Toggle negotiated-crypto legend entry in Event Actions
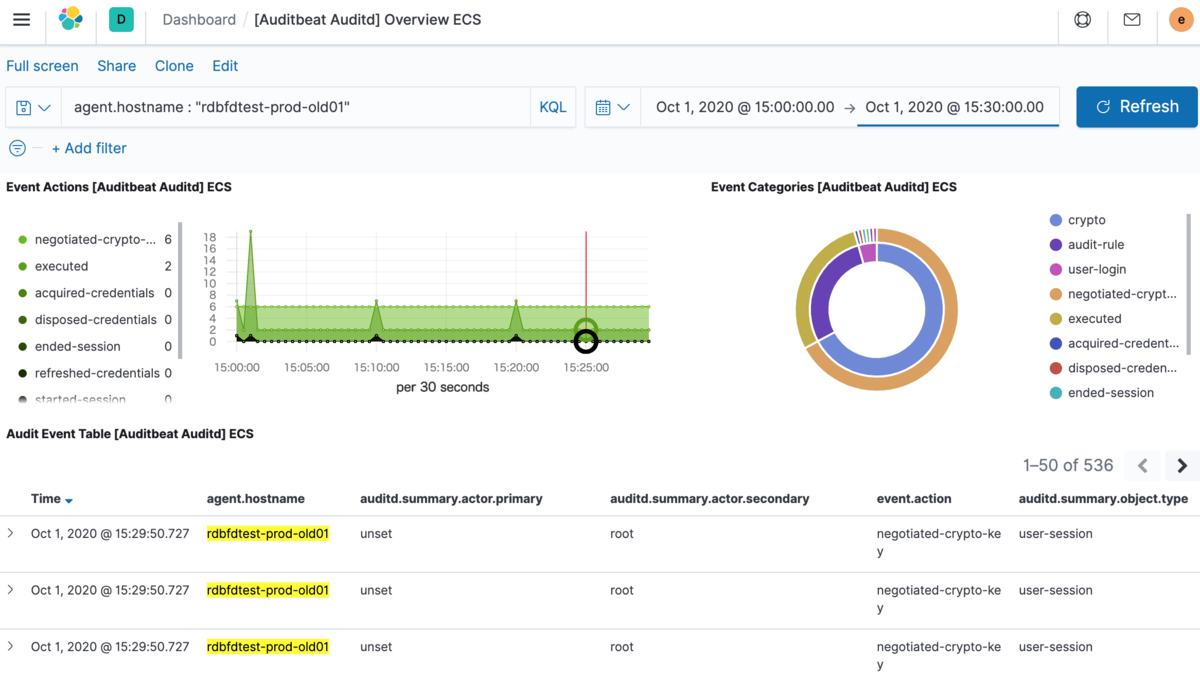The width and height of the screenshot is (1200, 683). (x=95, y=240)
